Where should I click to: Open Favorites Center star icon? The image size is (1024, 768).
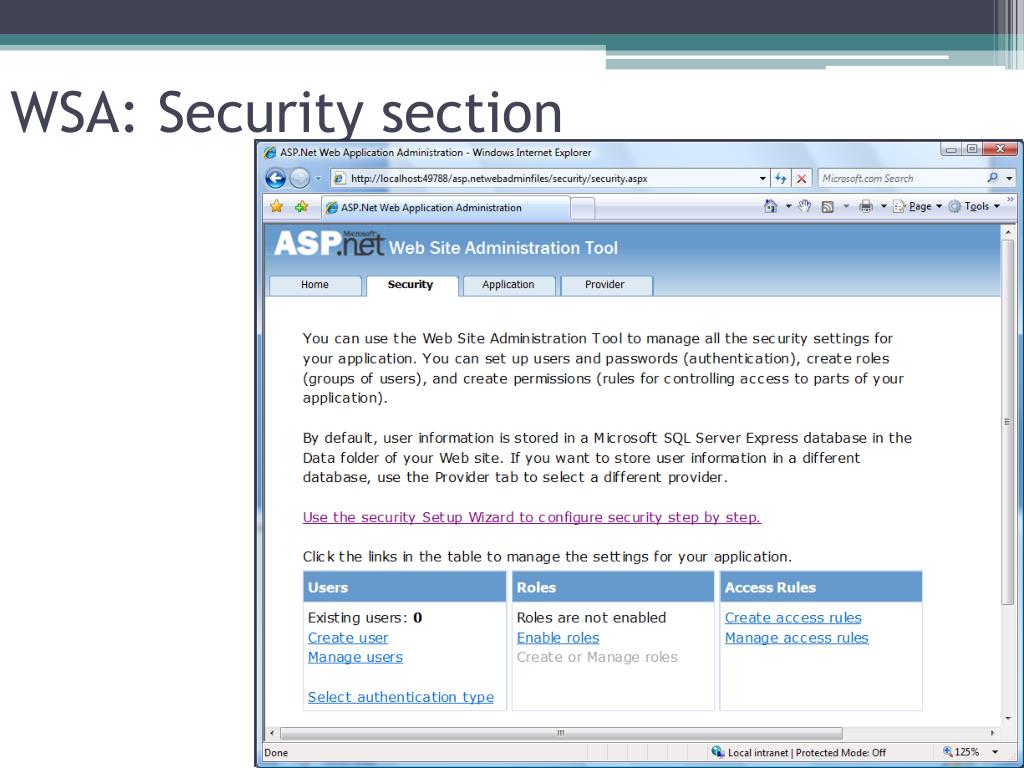[276, 206]
